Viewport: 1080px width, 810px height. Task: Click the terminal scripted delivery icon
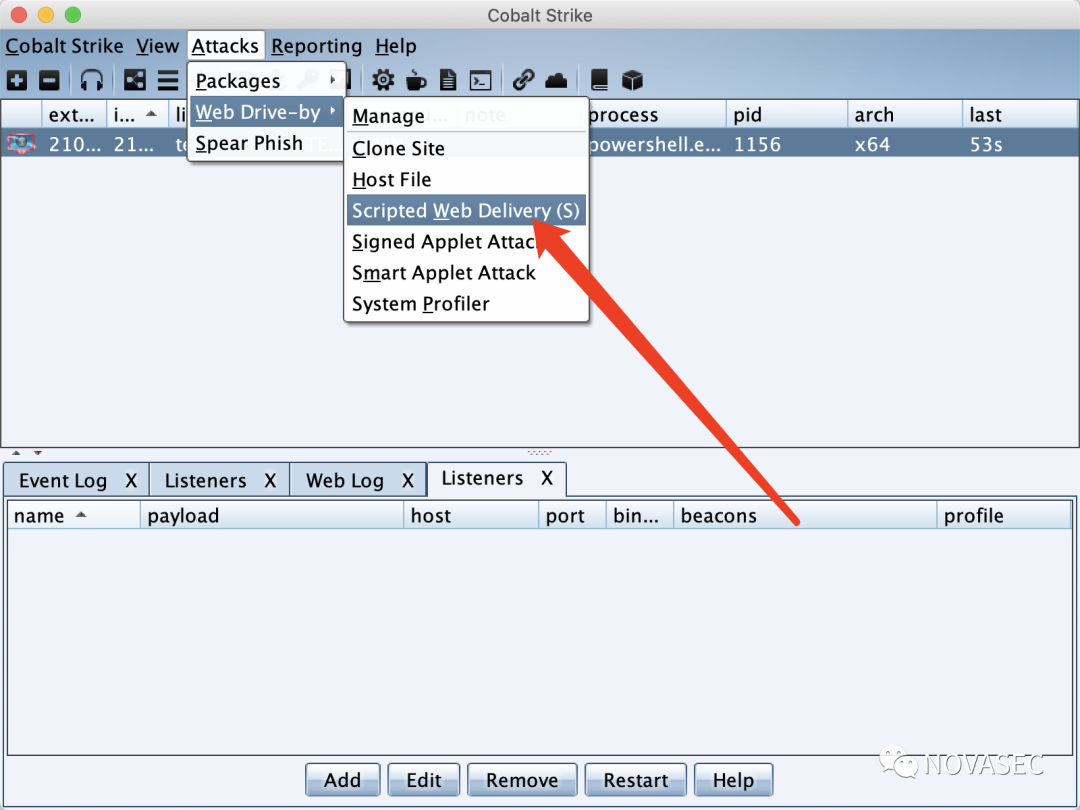[x=481, y=81]
